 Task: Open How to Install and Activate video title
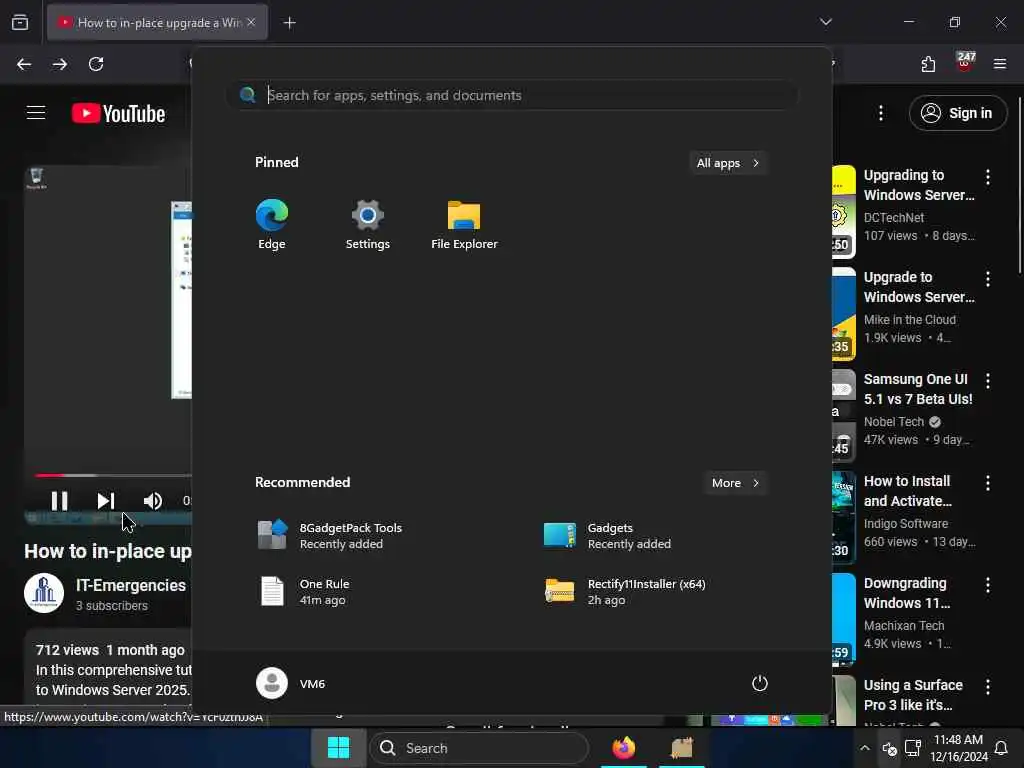pos(908,491)
